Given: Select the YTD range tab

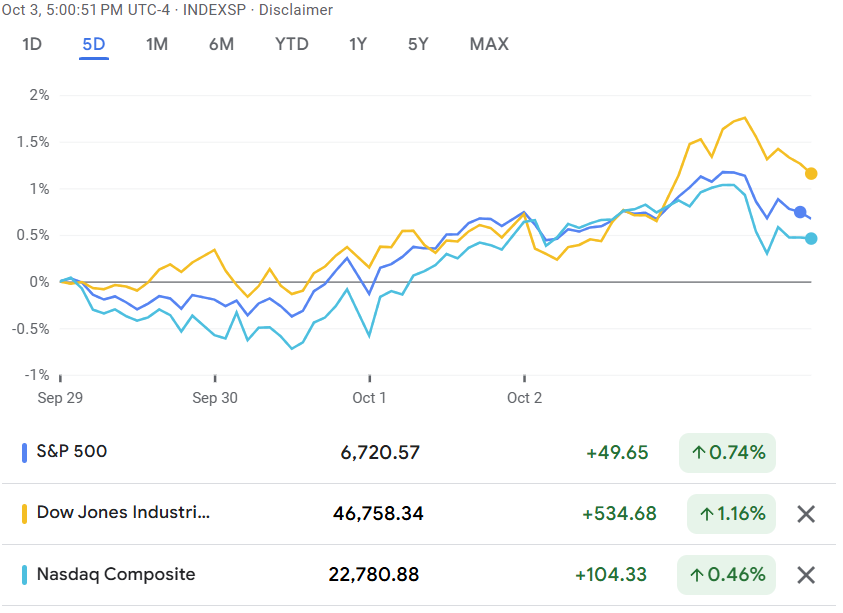Looking at the screenshot, I should point(292,44).
